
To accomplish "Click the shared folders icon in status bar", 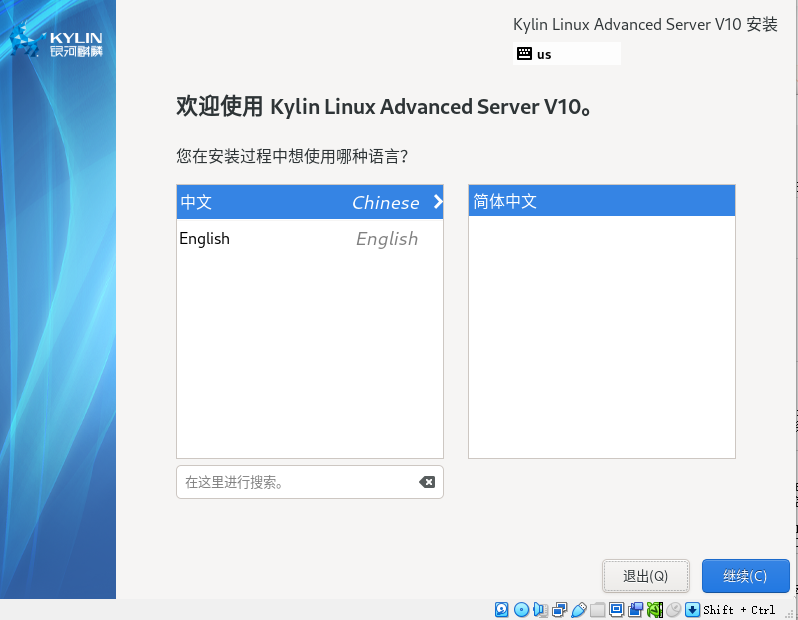I will coord(597,609).
